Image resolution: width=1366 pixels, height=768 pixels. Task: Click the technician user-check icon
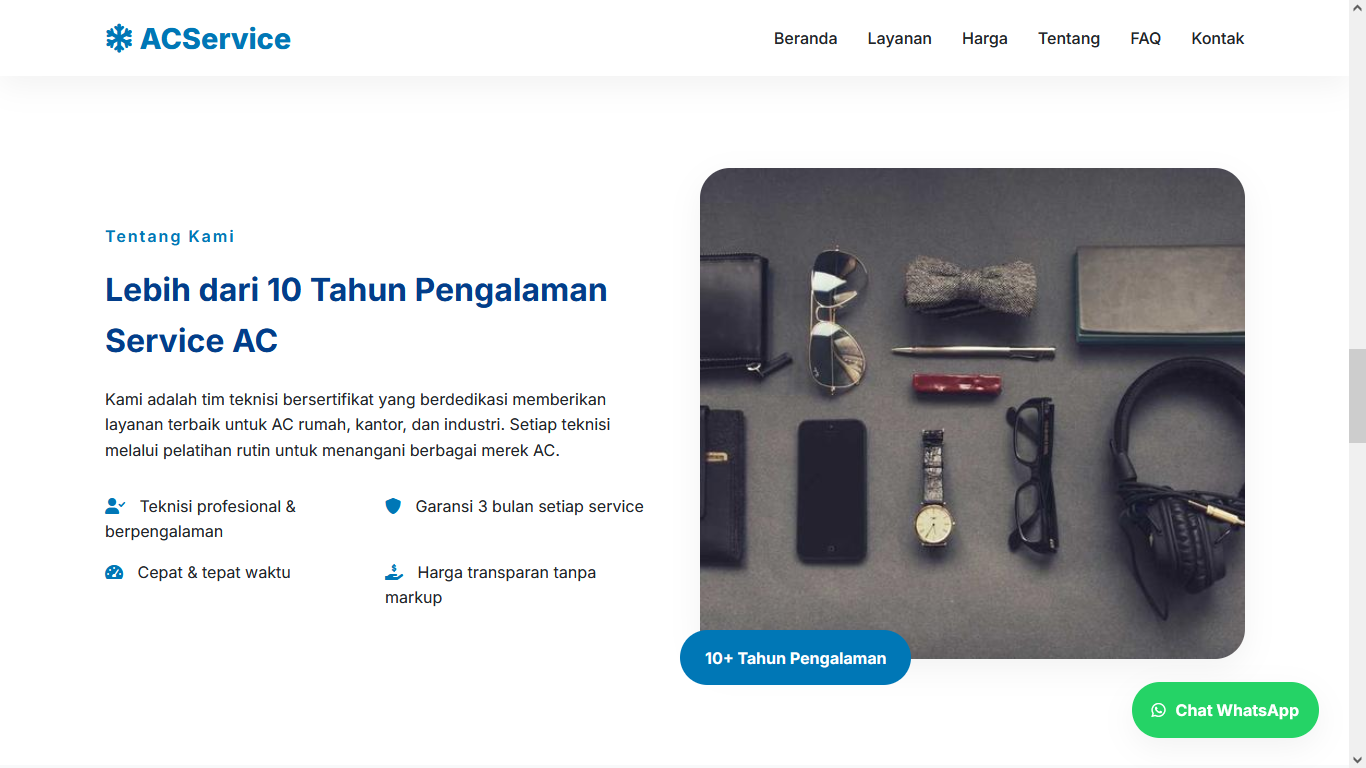(x=115, y=506)
